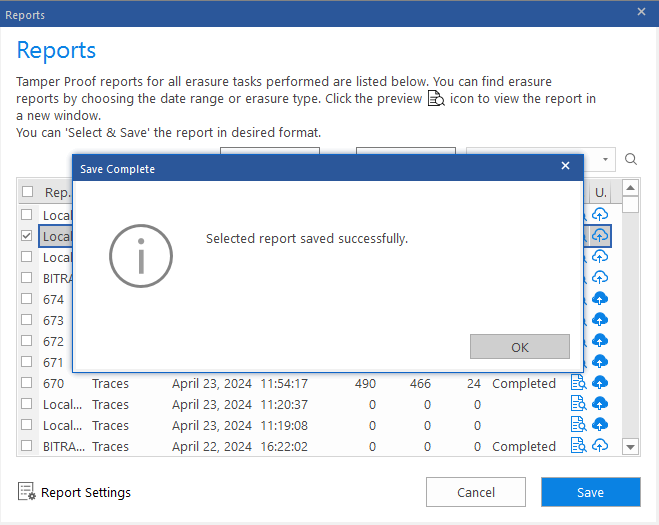Screen dimensions: 659x525
Task: Click upload cloud icon in row 672
Action: point(600,340)
